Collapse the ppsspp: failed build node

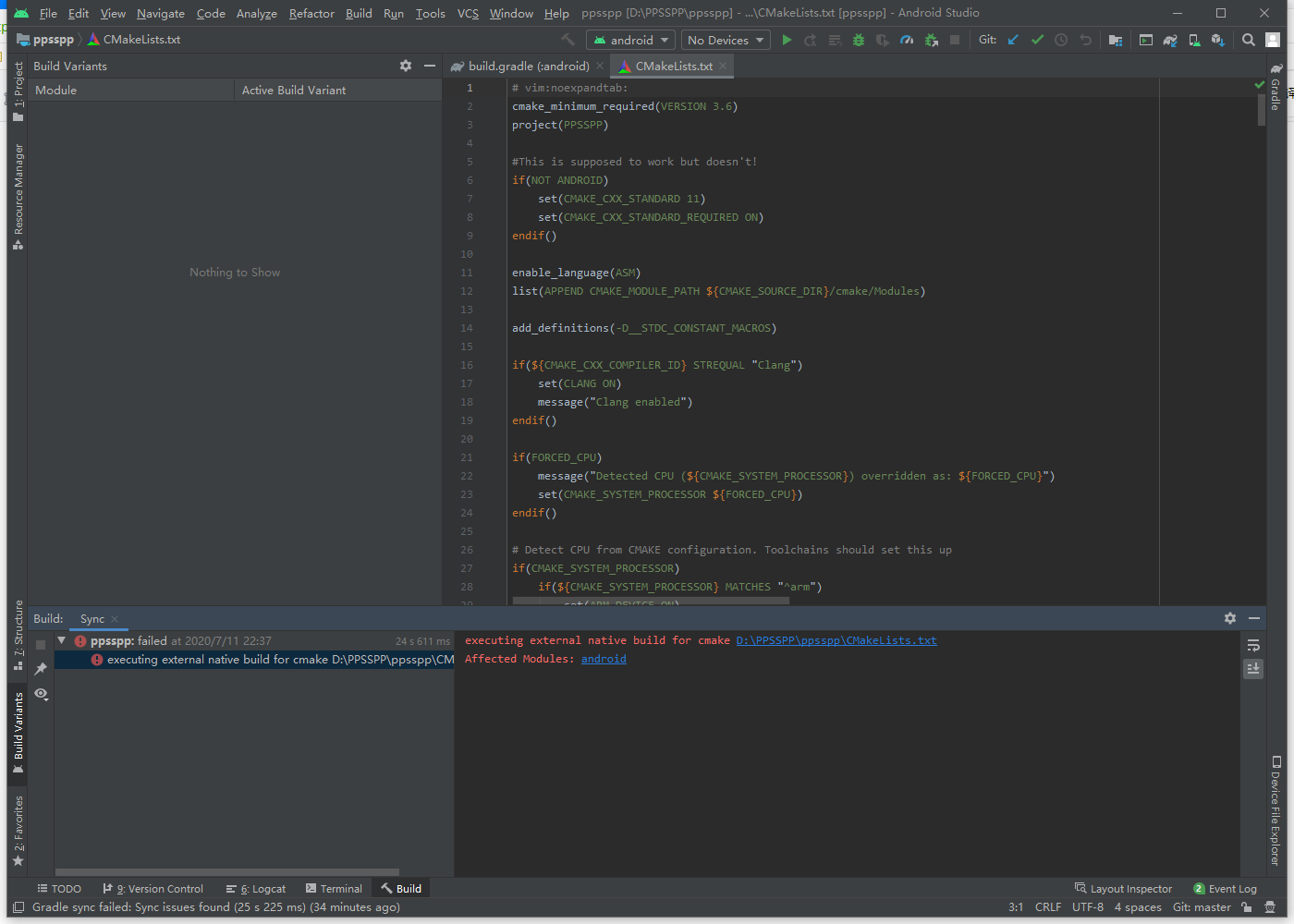point(61,640)
